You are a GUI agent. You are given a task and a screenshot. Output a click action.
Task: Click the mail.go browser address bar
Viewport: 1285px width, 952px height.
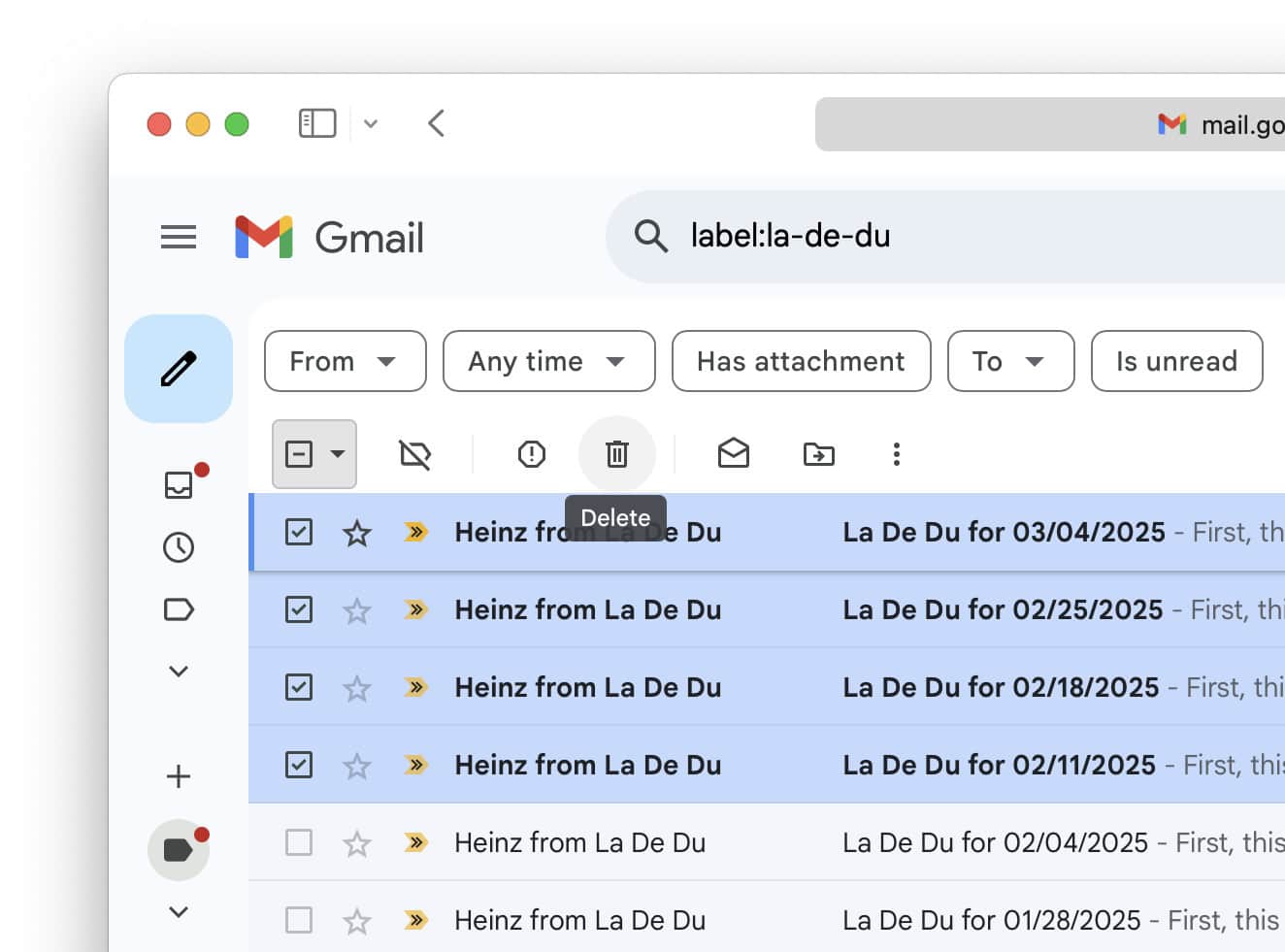[x=1050, y=124]
